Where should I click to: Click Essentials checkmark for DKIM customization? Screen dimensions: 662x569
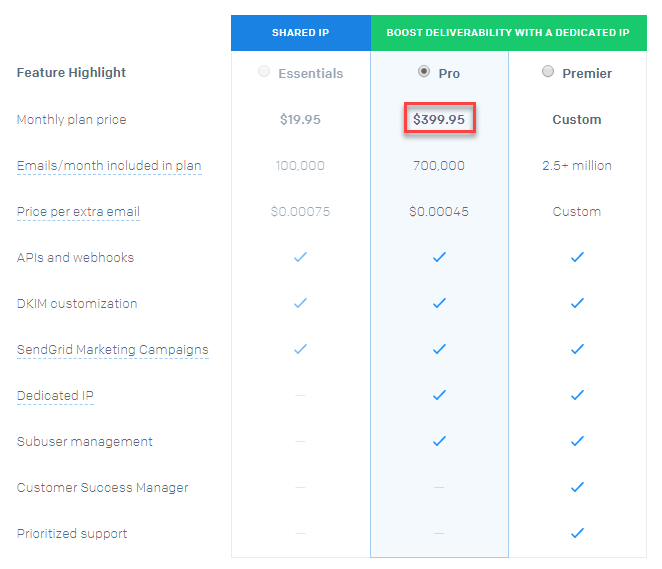300,303
